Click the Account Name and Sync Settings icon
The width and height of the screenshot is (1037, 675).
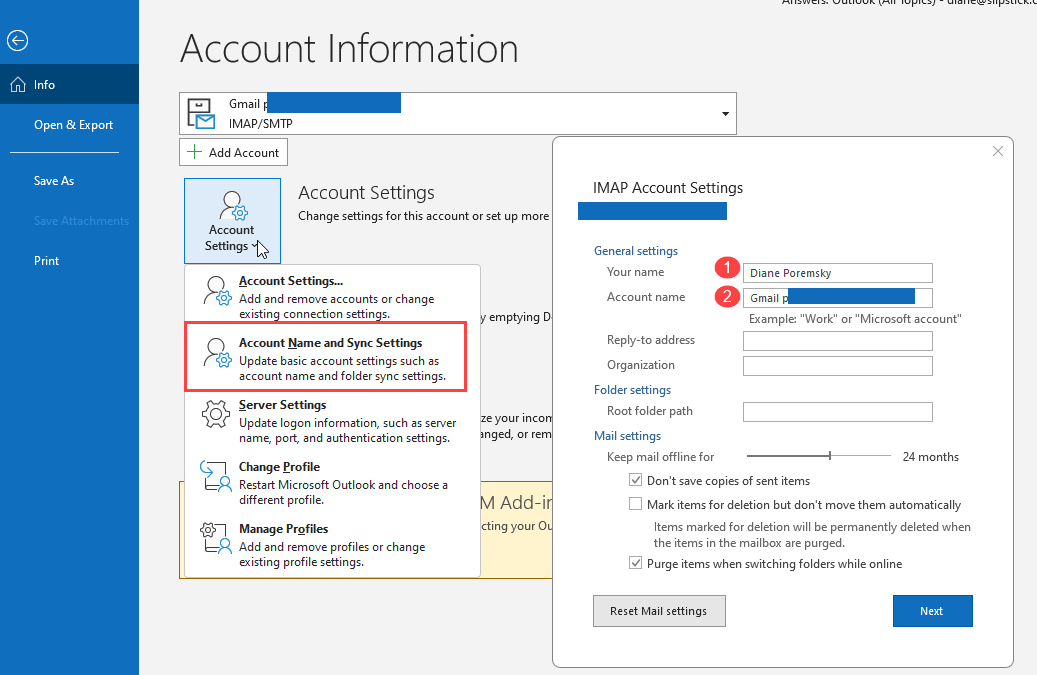[x=216, y=352]
